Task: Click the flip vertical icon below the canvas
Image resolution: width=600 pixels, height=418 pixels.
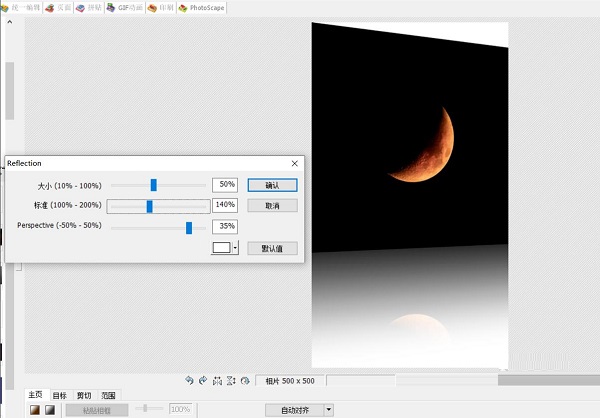Action: click(231, 380)
